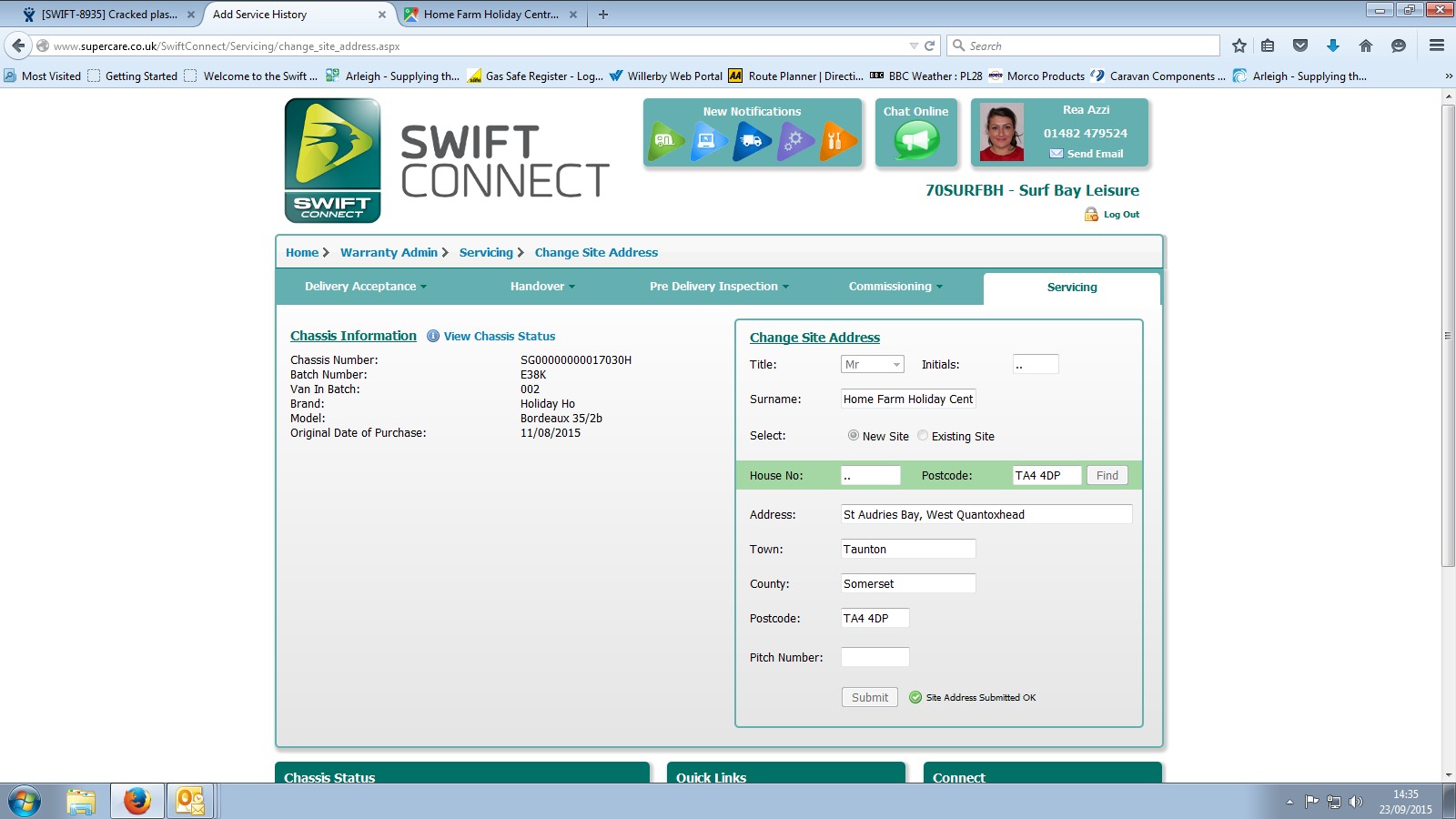Expand the Commissioning menu
Screen dimensions: 1456x819
pyautogui.click(x=895, y=287)
